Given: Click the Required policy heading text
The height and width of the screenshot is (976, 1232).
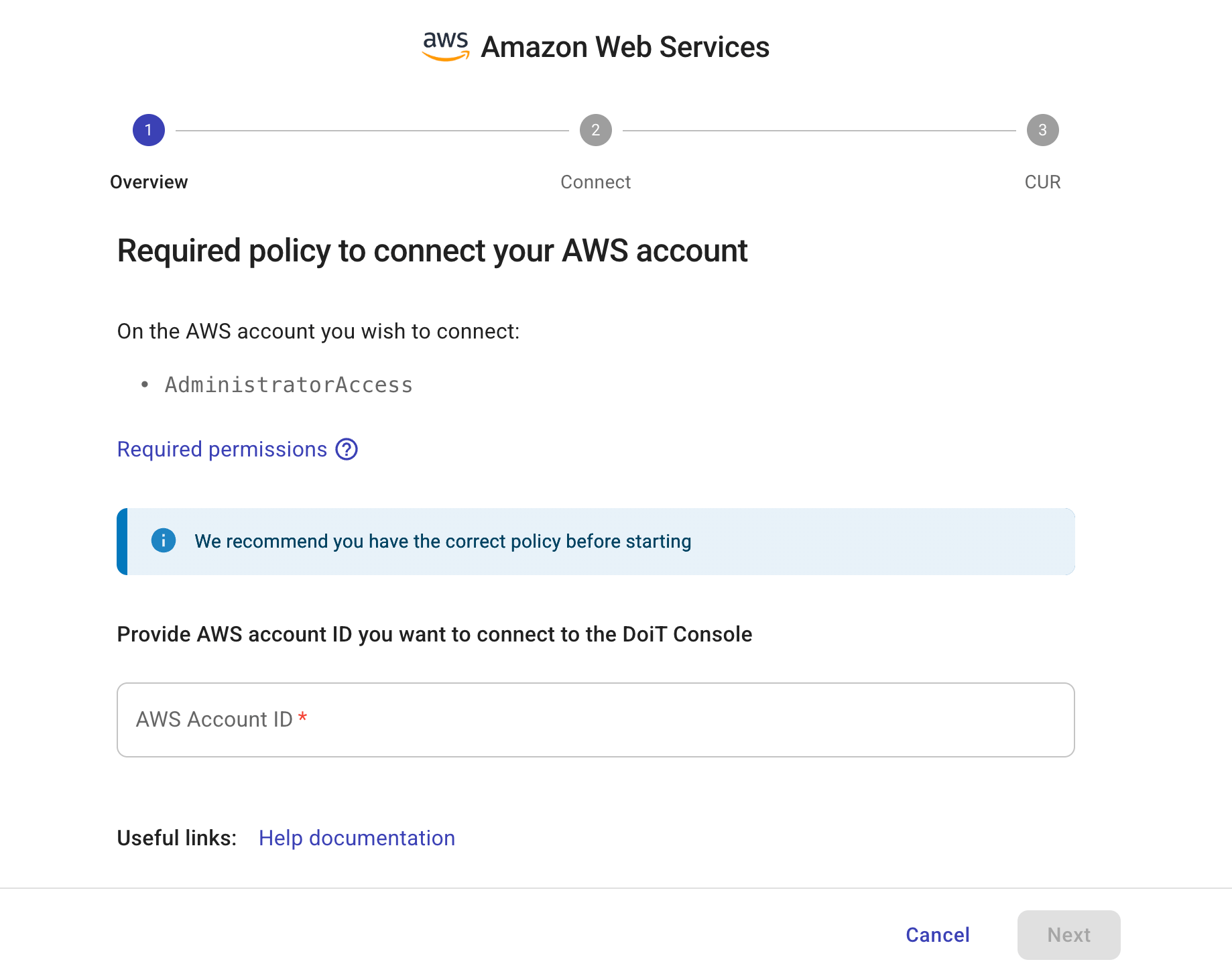Looking at the screenshot, I should (x=432, y=251).
